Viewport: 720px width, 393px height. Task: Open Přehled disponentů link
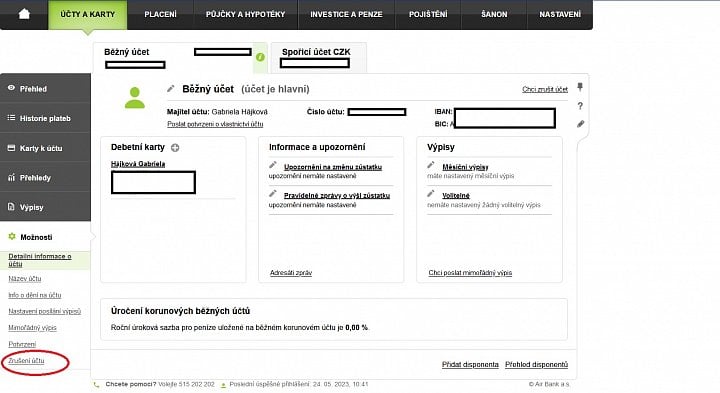coord(536,365)
